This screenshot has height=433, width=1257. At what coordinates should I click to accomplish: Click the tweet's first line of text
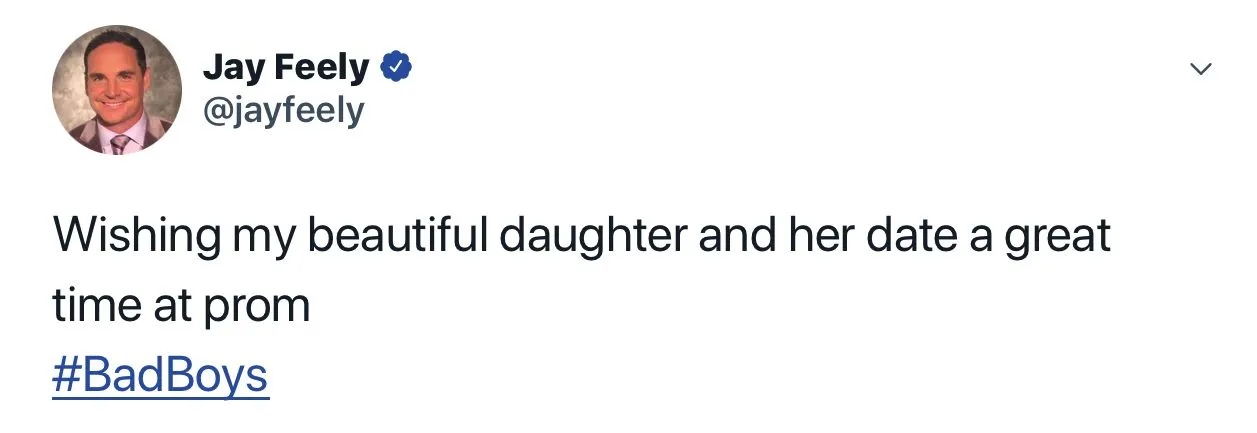[581, 237]
